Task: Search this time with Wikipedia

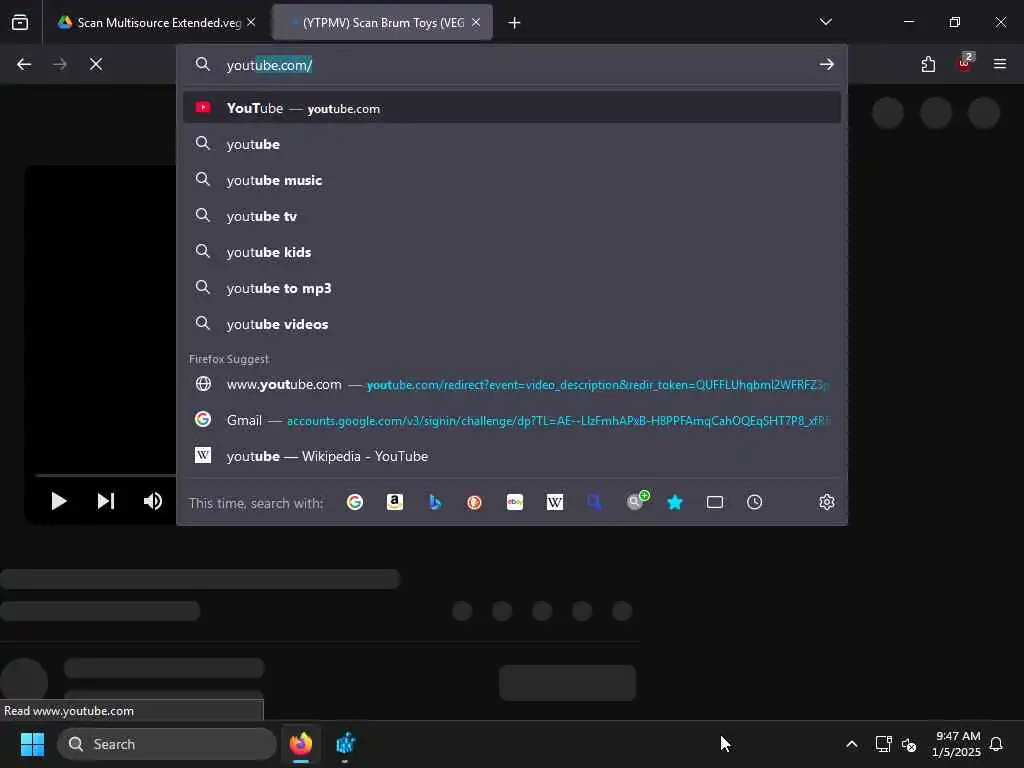Action: coord(554,502)
